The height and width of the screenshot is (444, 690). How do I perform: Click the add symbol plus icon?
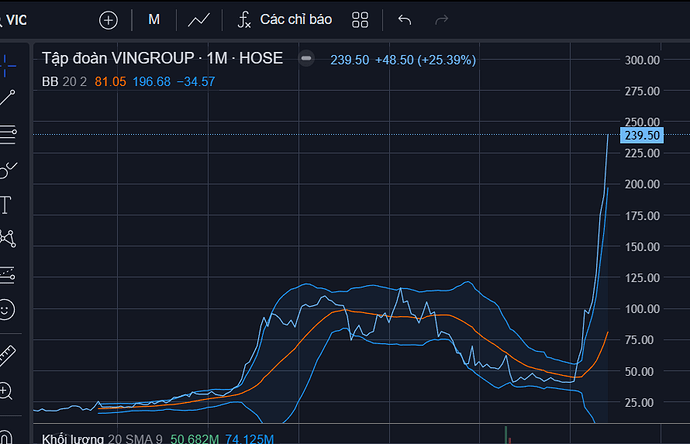108,20
